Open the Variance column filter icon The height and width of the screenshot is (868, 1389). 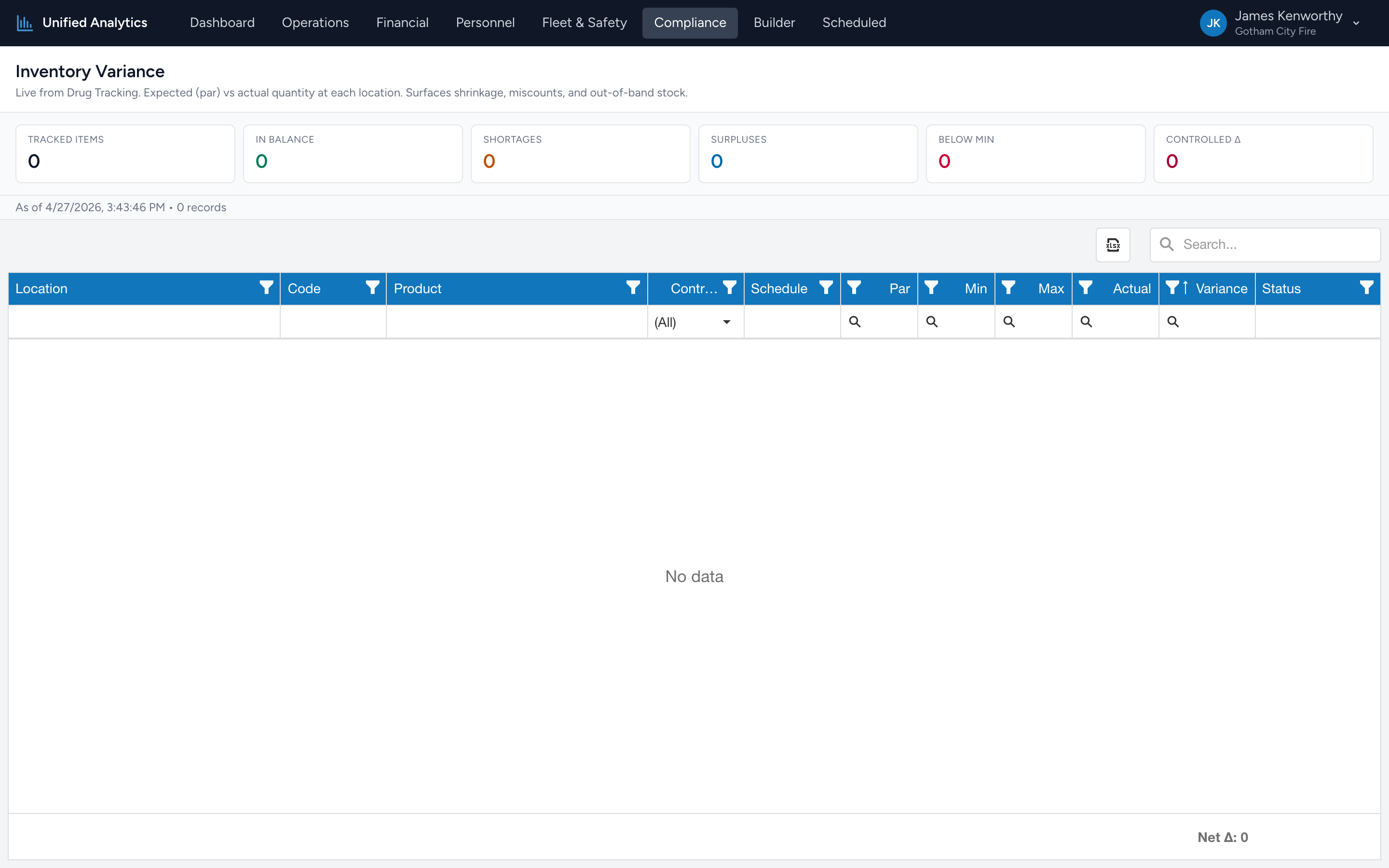[1172, 287]
